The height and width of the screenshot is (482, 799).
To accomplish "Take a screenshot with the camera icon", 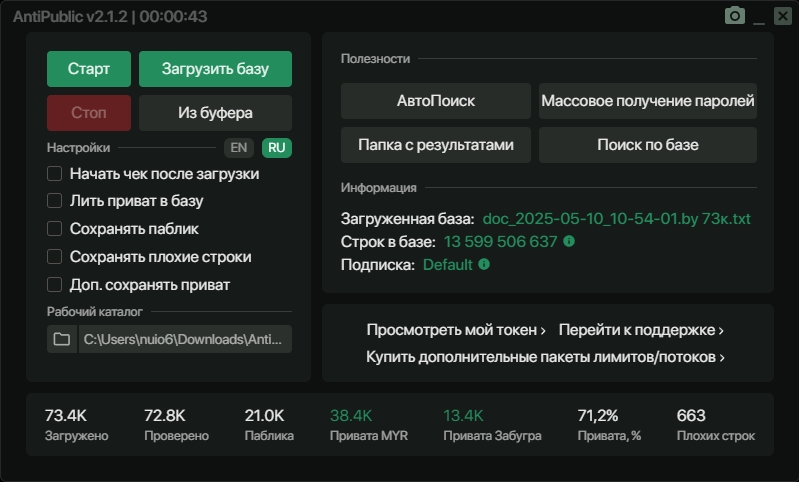I will coord(735,16).
